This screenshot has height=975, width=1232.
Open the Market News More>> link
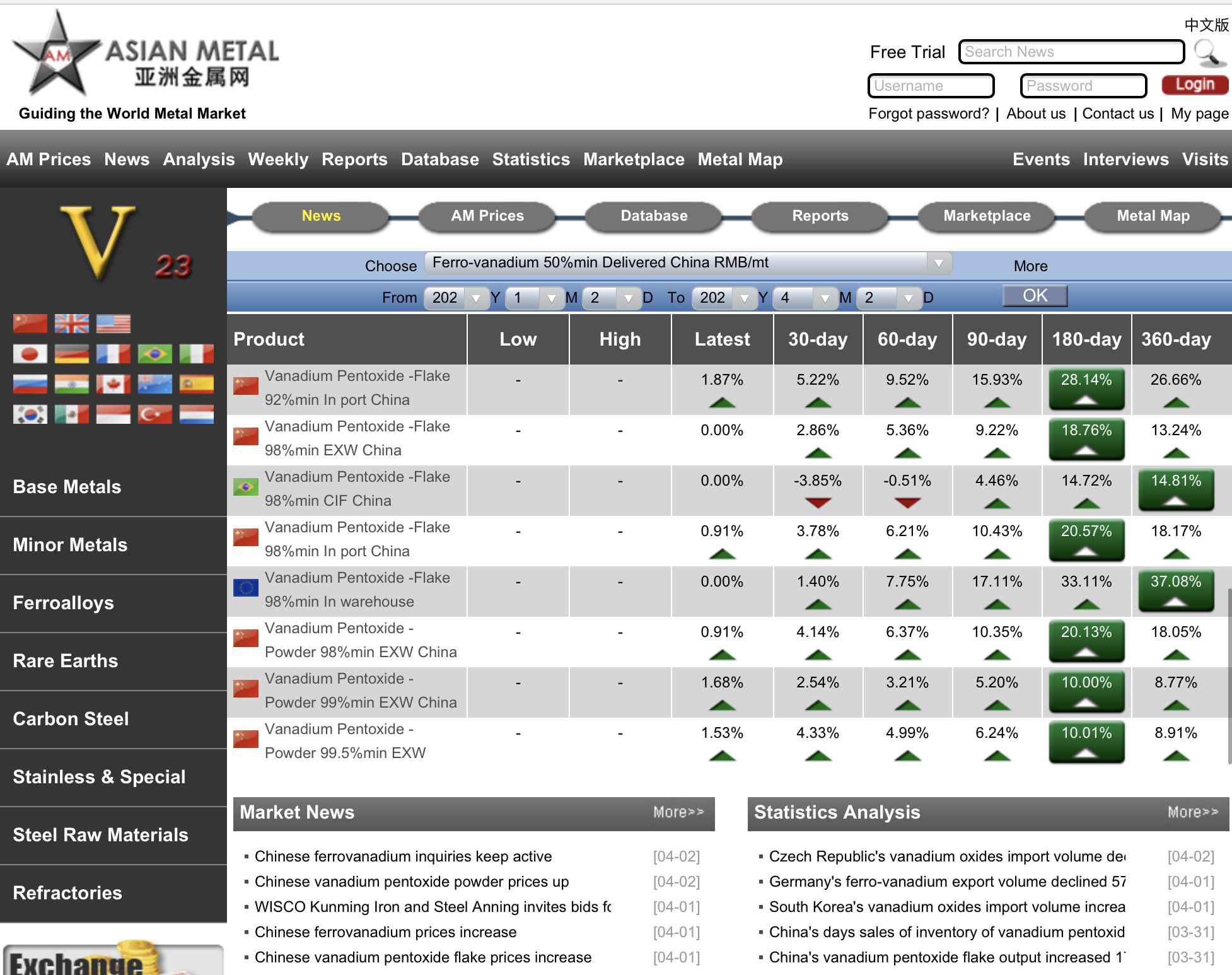coord(678,812)
